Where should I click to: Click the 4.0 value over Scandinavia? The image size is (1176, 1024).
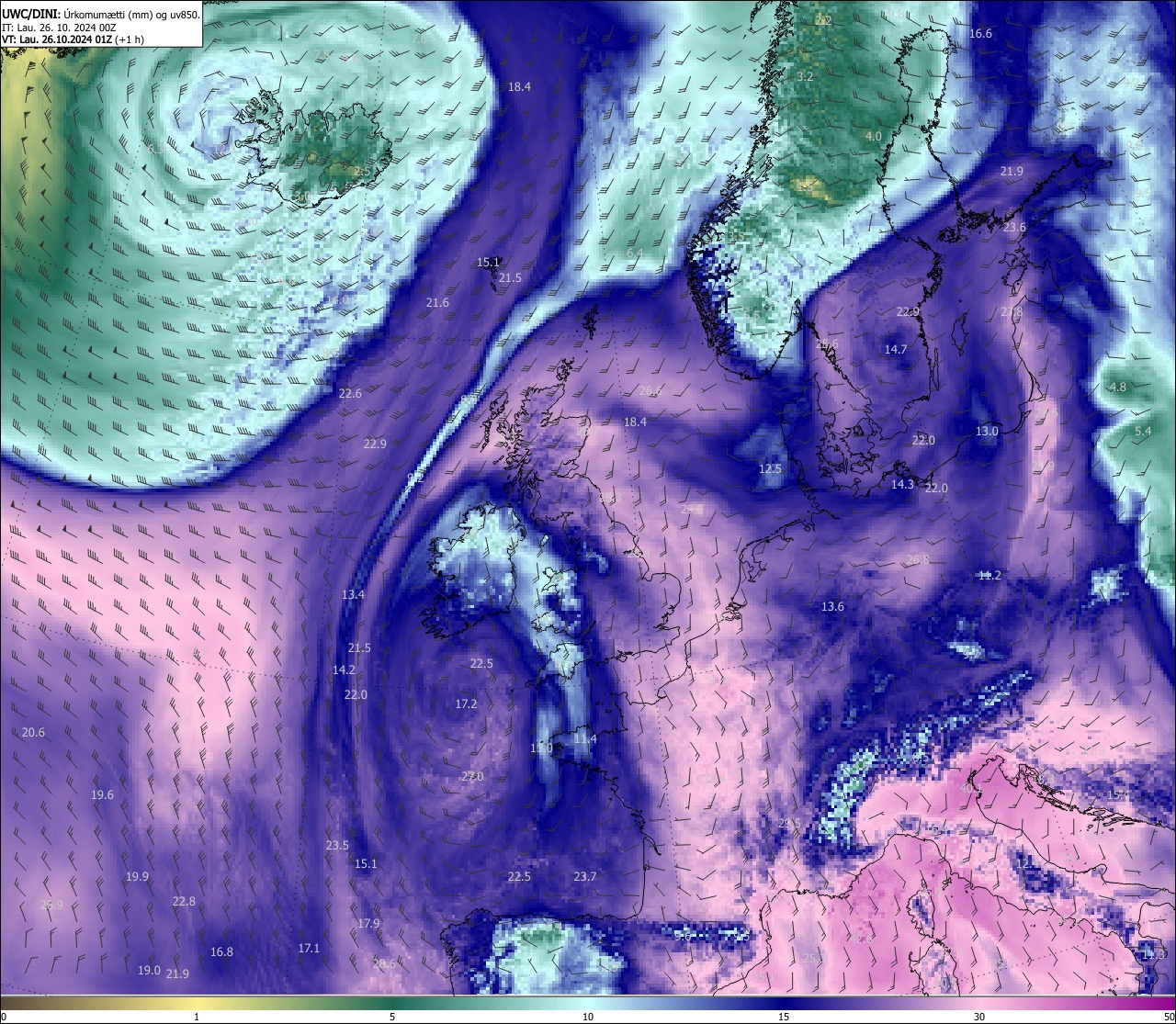[874, 137]
